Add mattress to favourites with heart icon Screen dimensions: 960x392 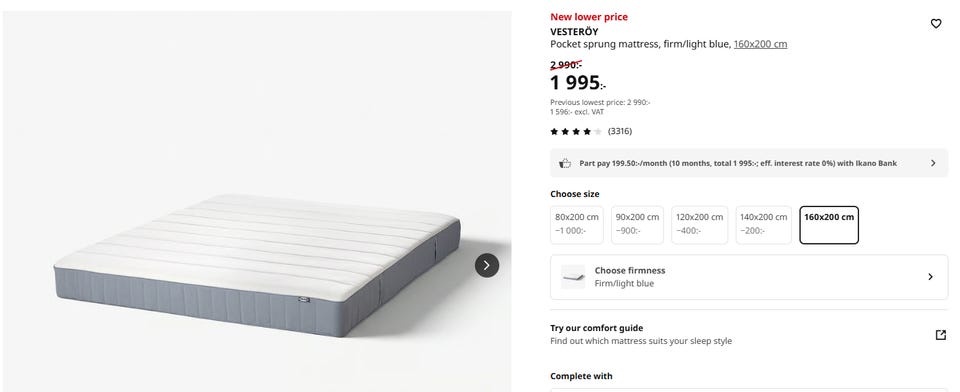coord(936,24)
